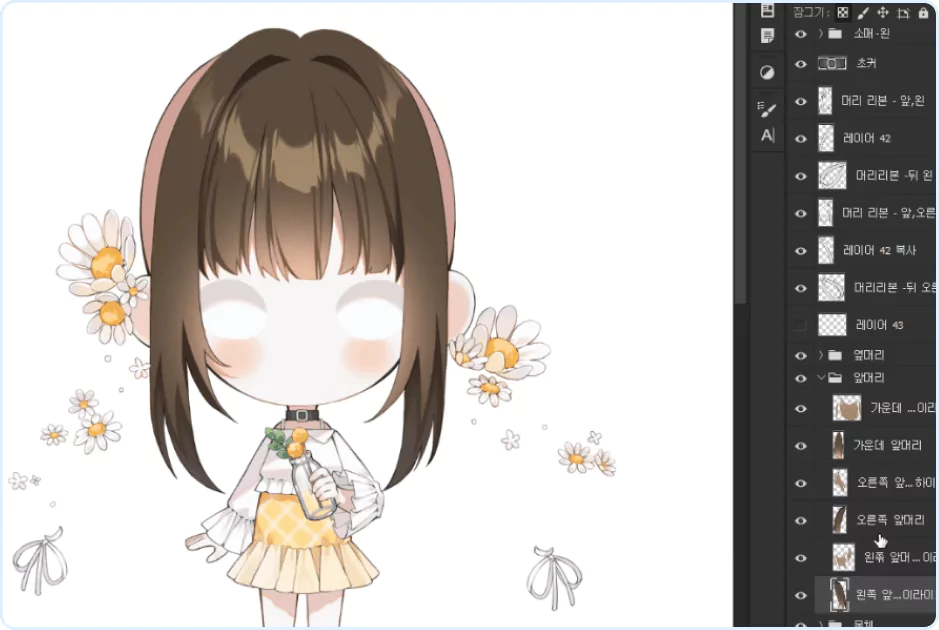Select the 오른쪽 앞머리 layer name

(890, 520)
